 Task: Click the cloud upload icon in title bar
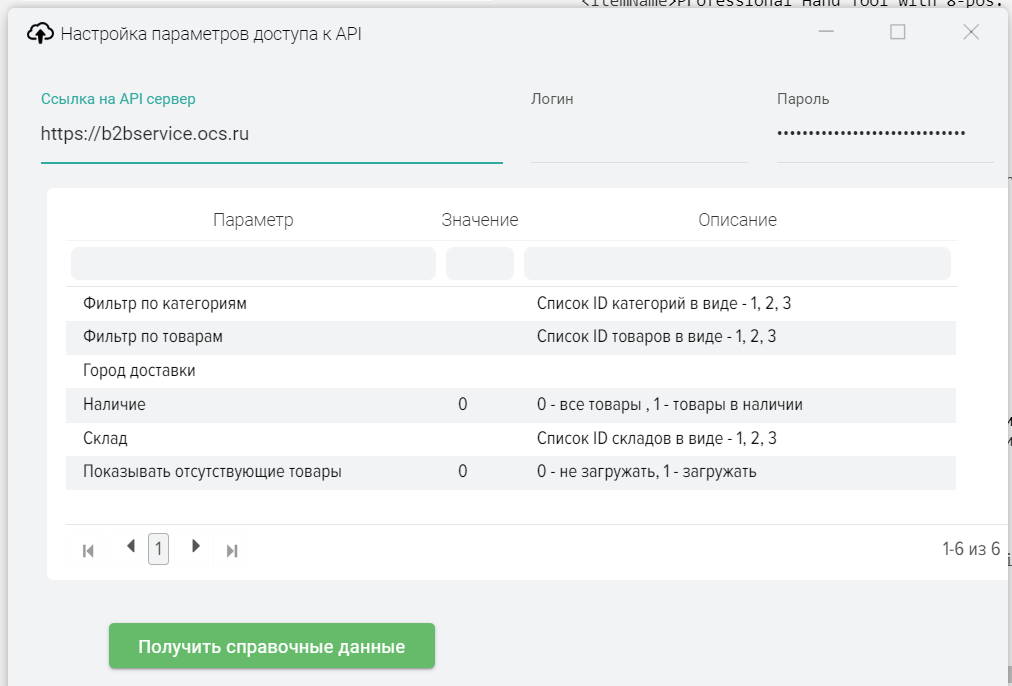point(39,33)
